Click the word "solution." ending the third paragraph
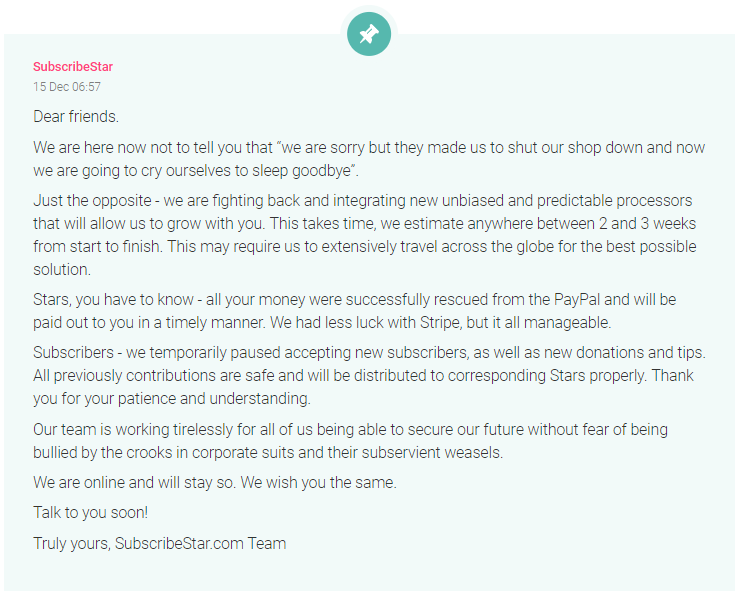Image resolution: width=752 pixels, height=596 pixels. point(62,269)
